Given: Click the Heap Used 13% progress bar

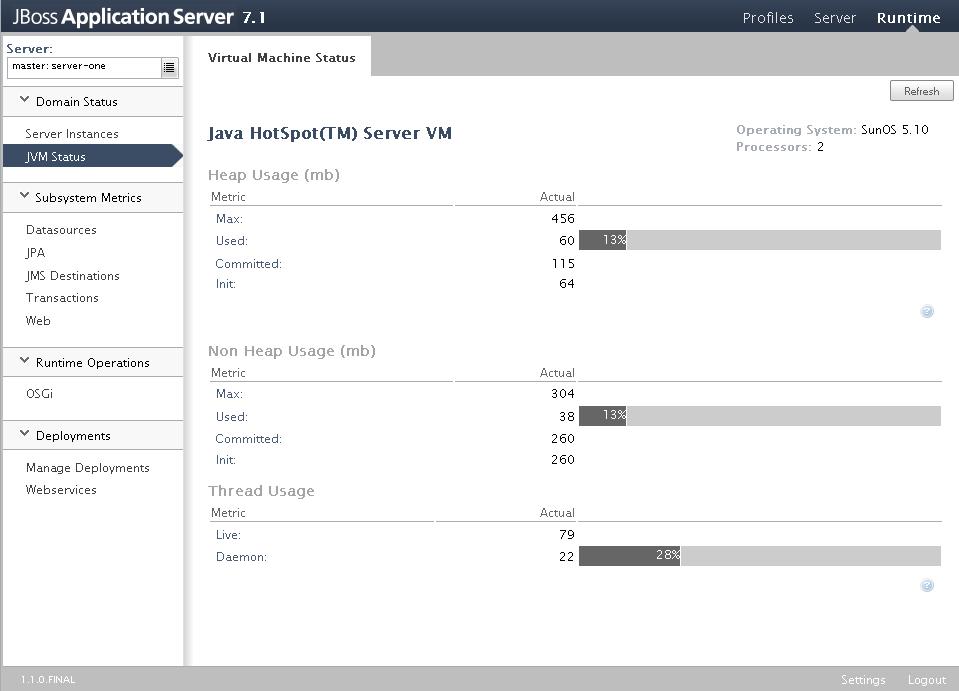Looking at the screenshot, I should tap(760, 240).
